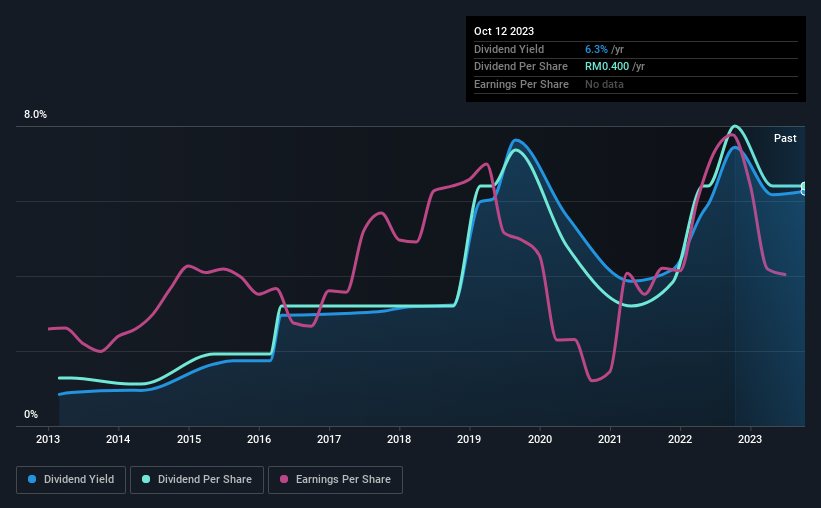Select the 2019 x-axis label
The width and height of the screenshot is (821, 508).
click(x=469, y=439)
